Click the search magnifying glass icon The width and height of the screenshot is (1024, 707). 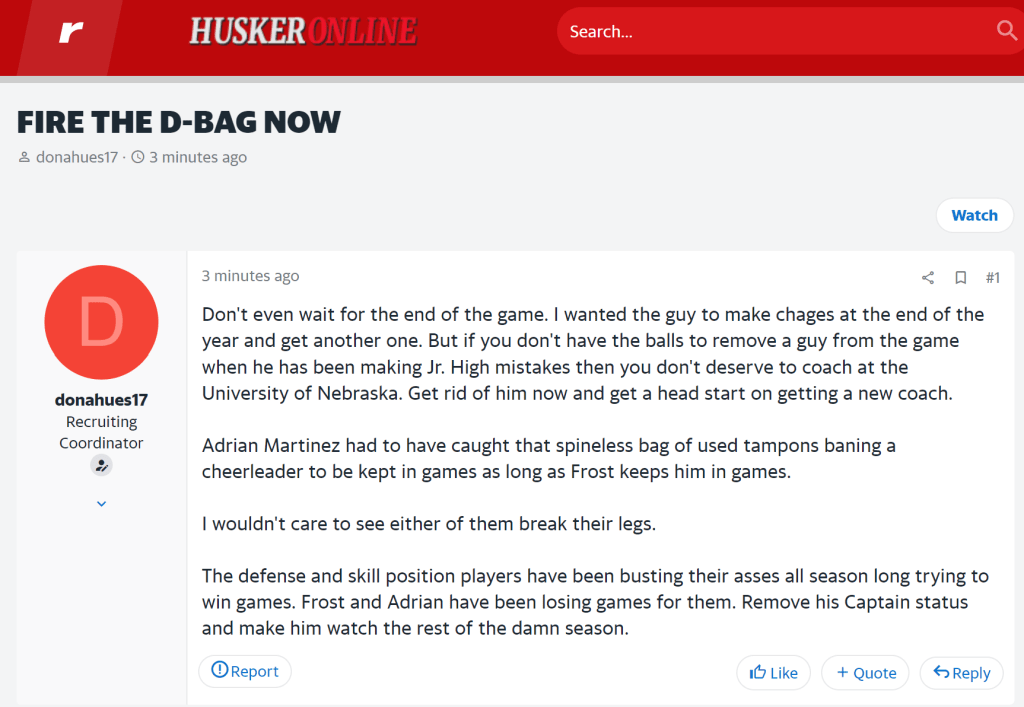click(1006, 31)
